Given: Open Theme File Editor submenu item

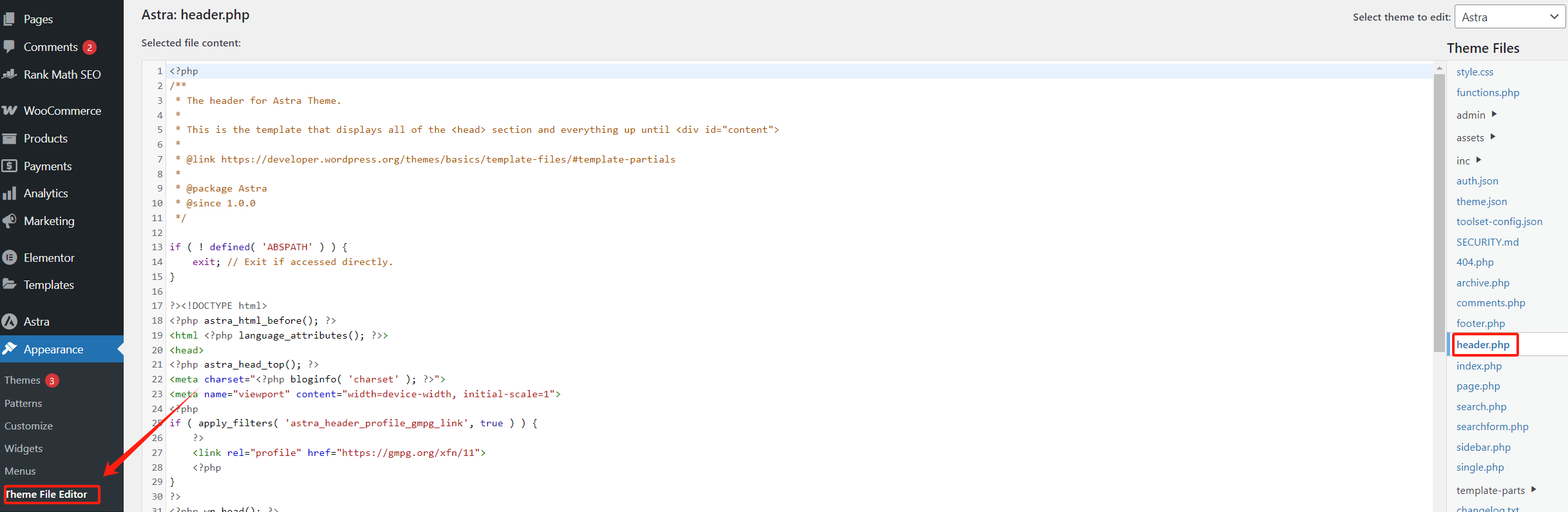Looking at the screenshot, I should [46, 495].
